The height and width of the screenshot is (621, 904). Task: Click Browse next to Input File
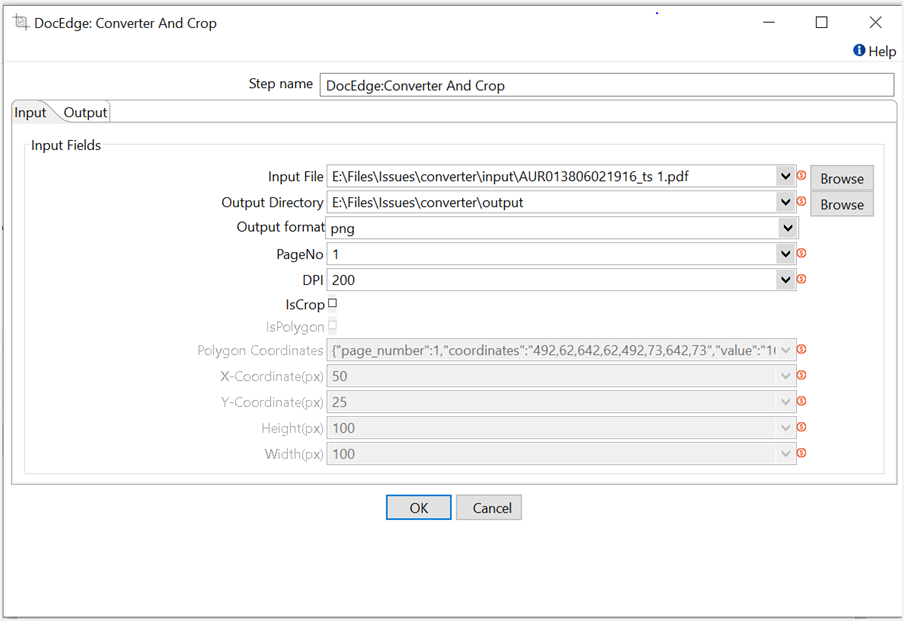[x=842, y=178]
